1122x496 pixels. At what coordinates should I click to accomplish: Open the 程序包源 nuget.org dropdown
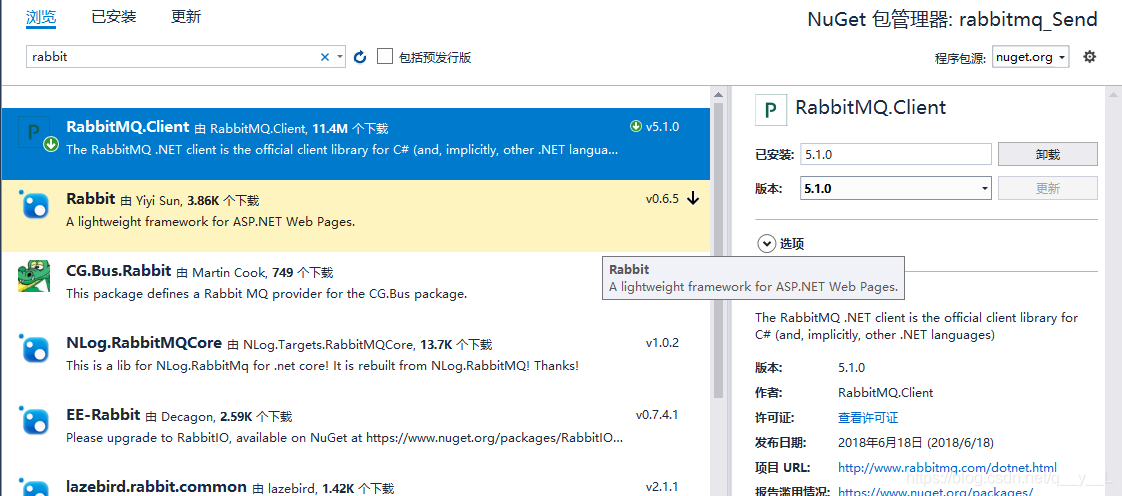[1030, 57]
